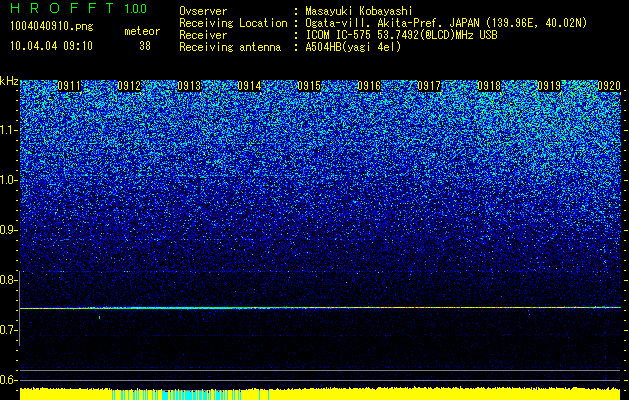This screenshot has width=629, height=400.
Task: Click the 0917 time marker
Action: tap(429, 86)
